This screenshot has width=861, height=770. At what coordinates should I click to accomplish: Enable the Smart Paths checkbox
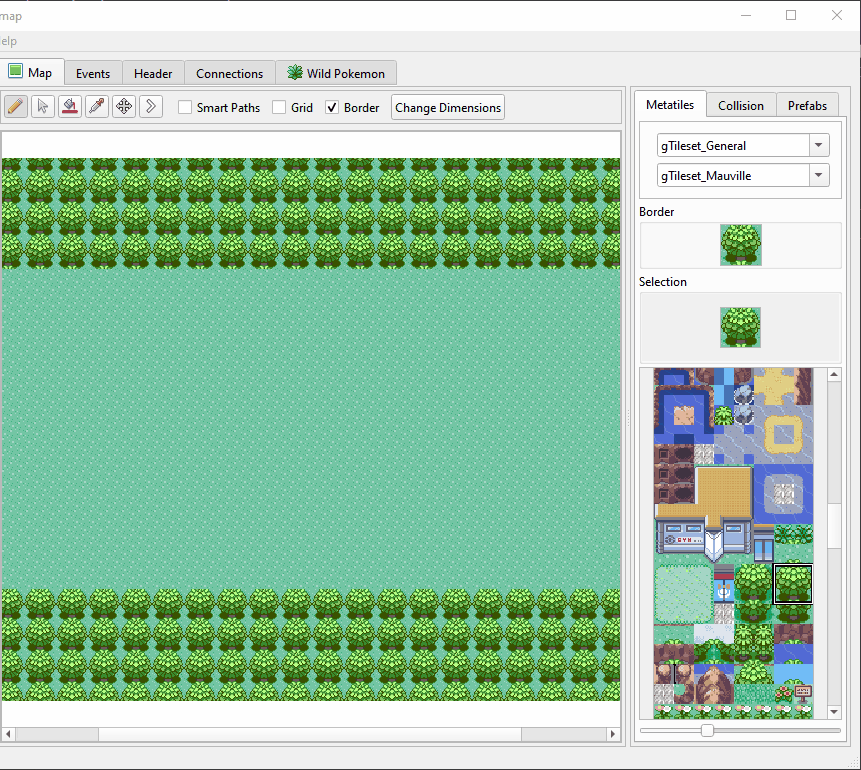[x=185, y=108]
